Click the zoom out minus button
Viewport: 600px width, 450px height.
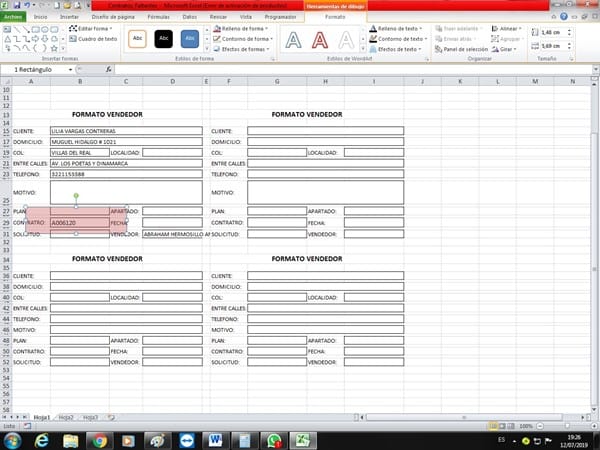tap(540, 426)
